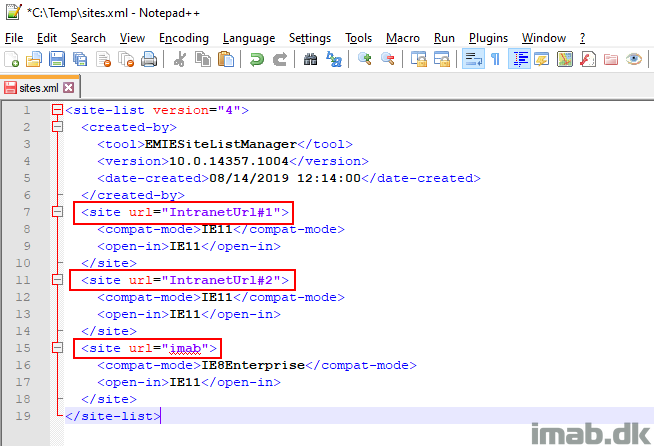The width and height of the screenshot is (654, 446).
Task: Click the Save All icon
Action: (x=80, y=59)
